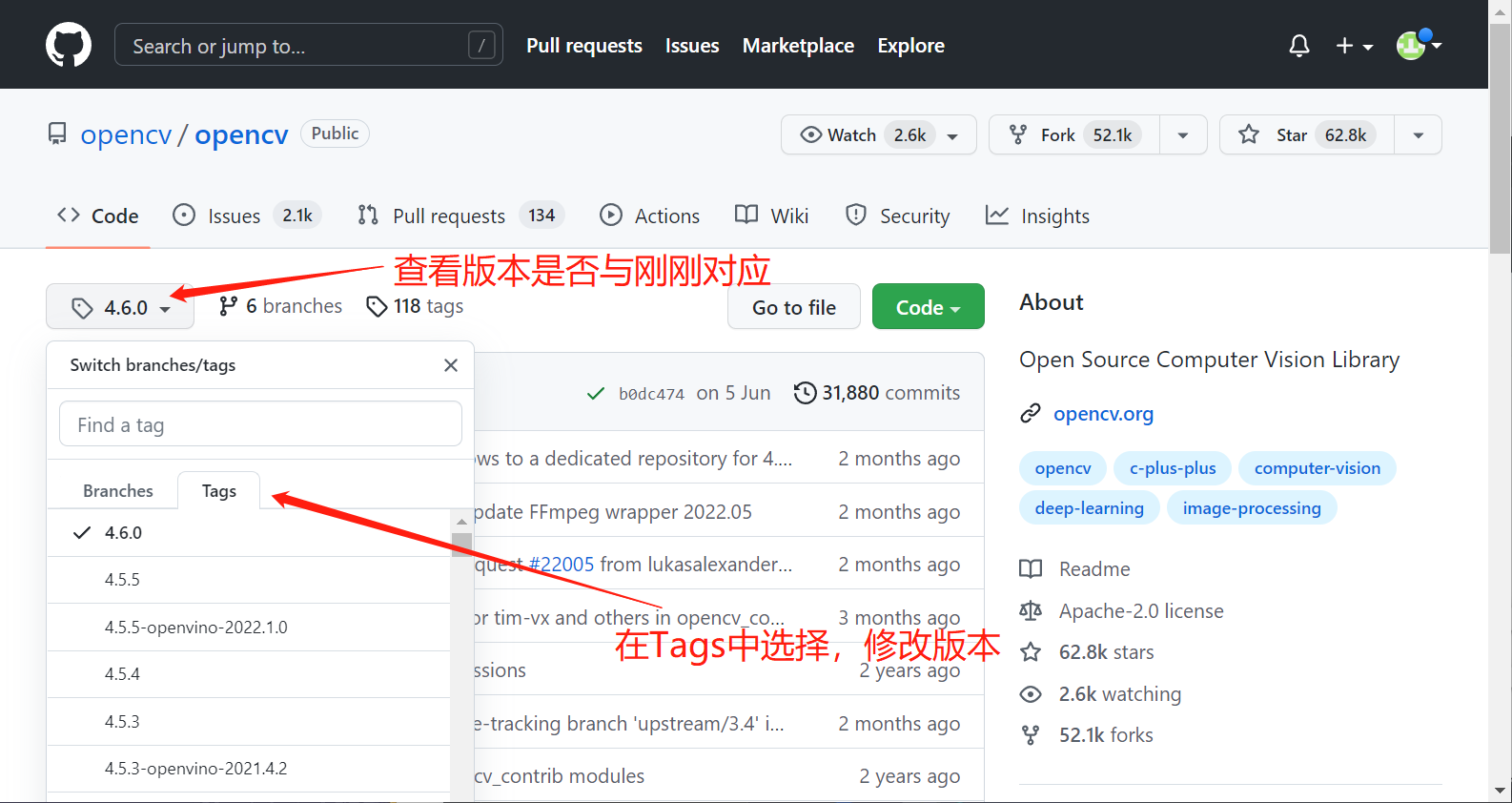Open the green Code download dropdown
1512x803 pixels.
pyautogui.click(x=929, y=307)
